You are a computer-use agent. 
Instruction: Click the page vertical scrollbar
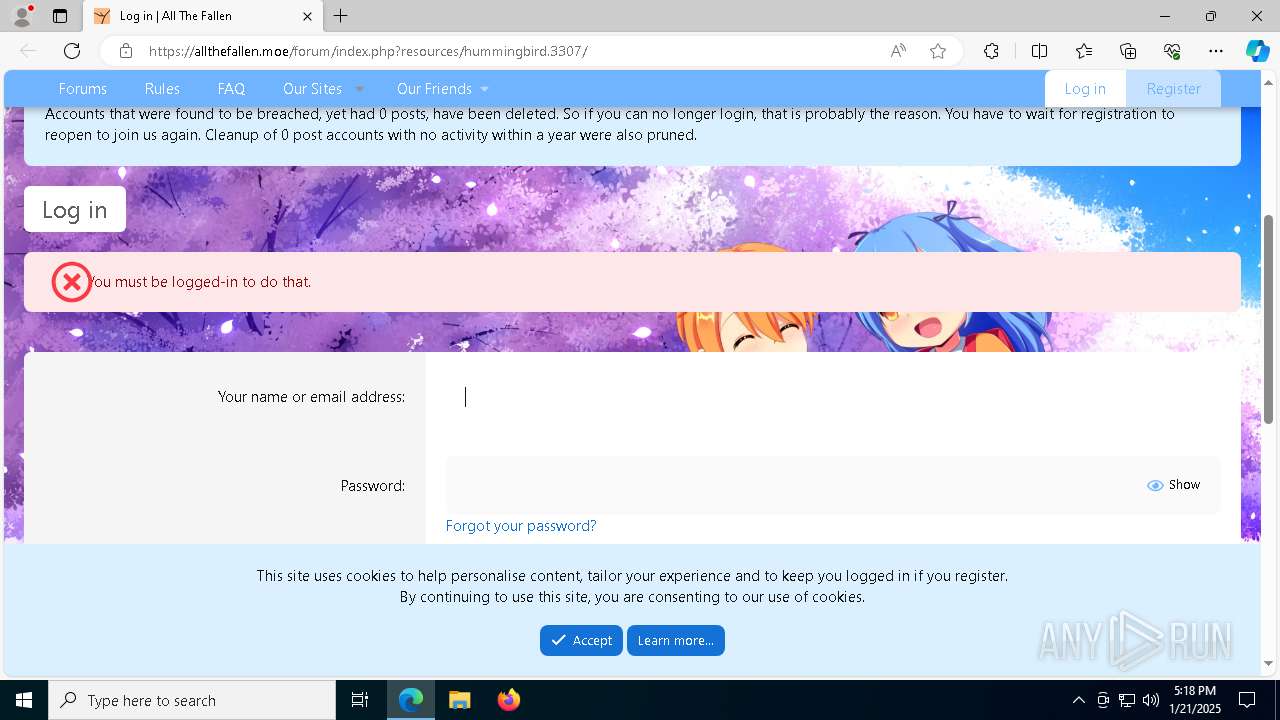click(1269, 320)
